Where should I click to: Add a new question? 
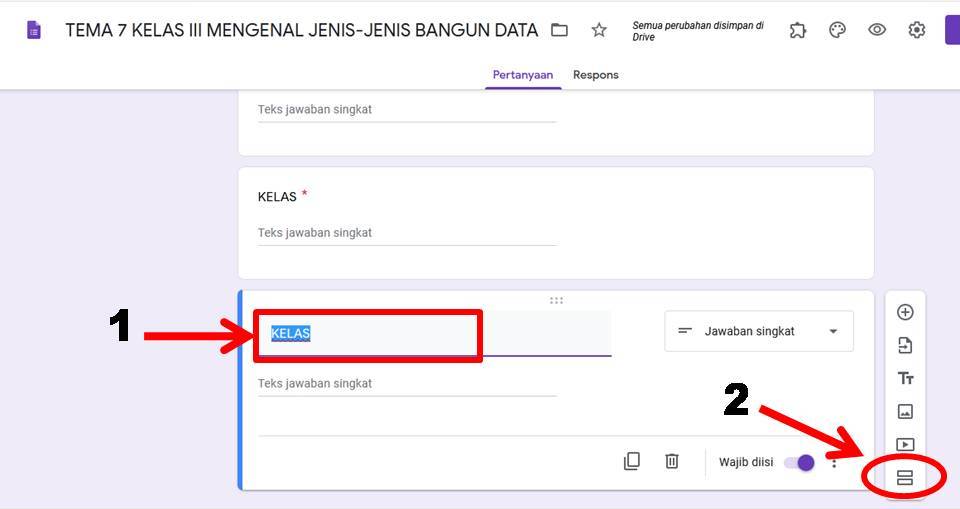[905, 312]
